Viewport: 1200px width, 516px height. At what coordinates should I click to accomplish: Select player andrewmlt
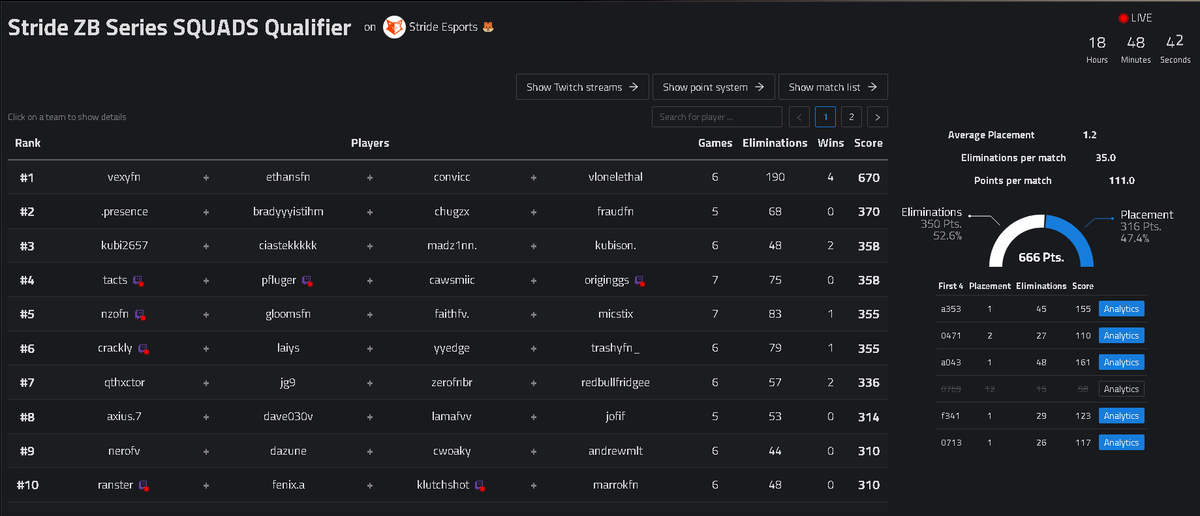(x=616, y=451)
